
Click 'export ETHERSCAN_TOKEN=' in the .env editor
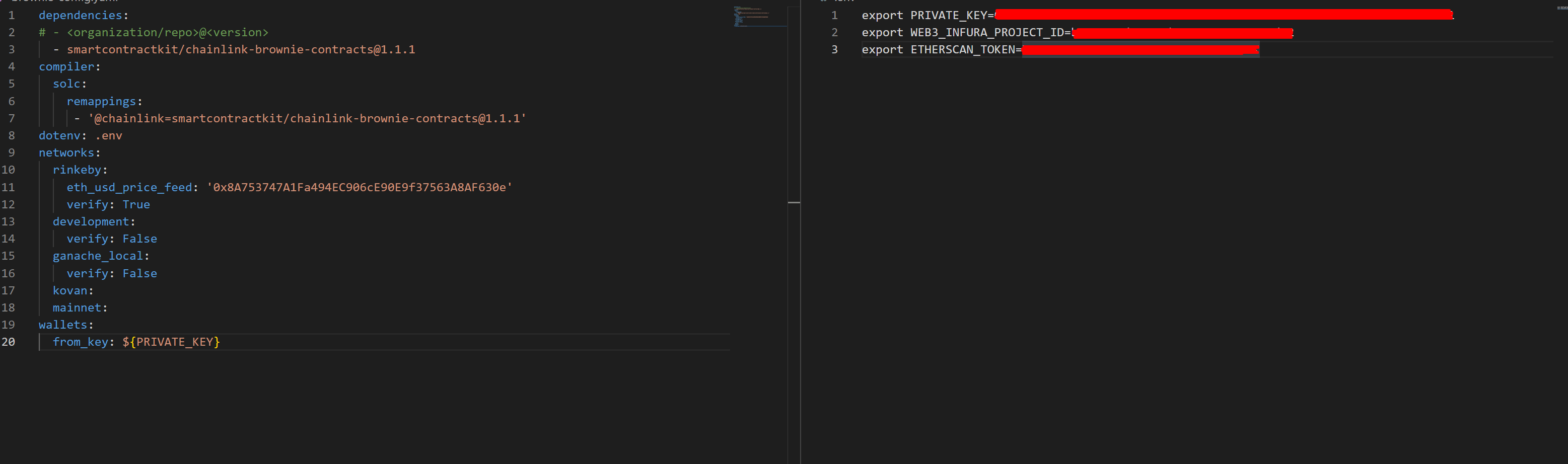pos(942,49)
